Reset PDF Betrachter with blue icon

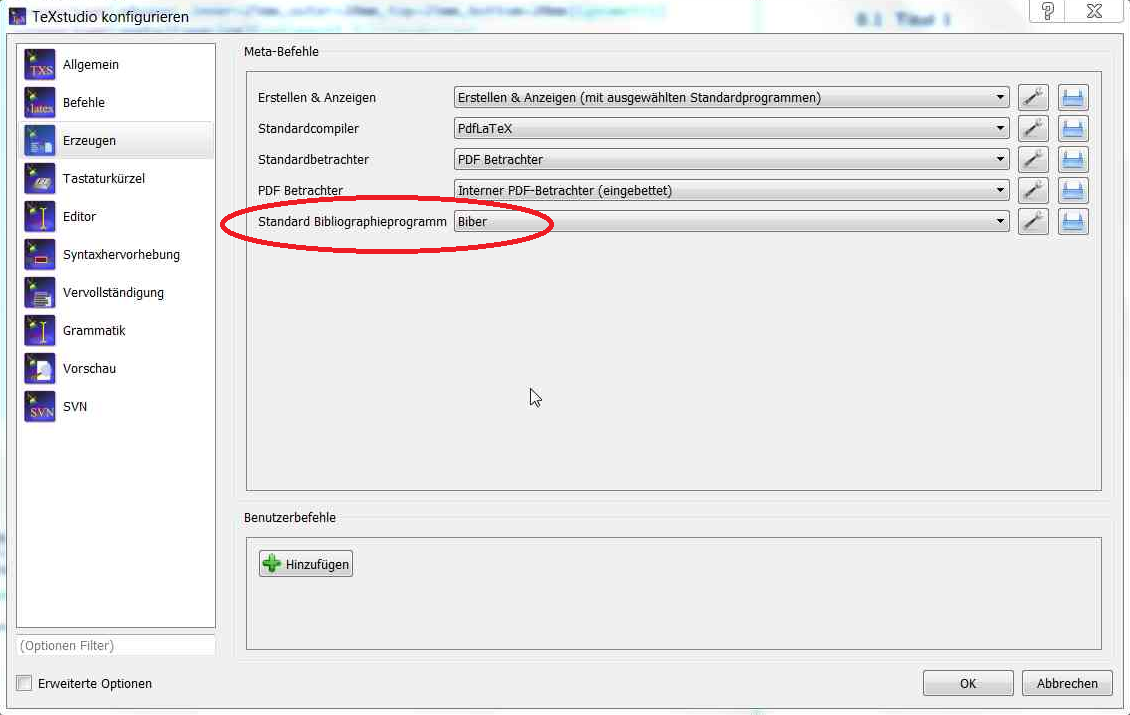tap(1073, 190)
